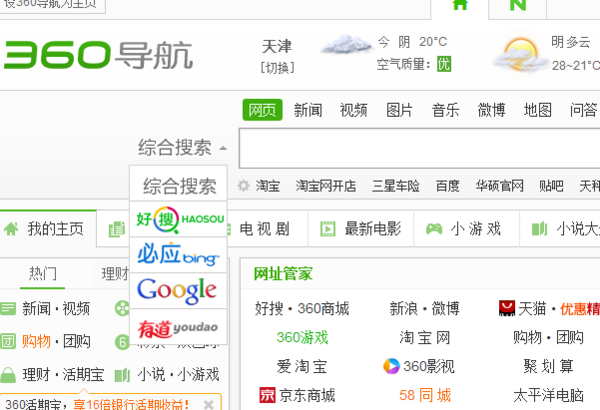
Task: Open the 聚划算 site link
Action: pos(548,366)
